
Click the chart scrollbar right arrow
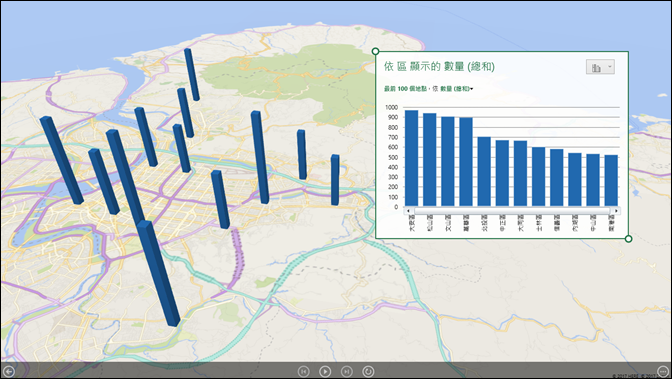(616, 211)
